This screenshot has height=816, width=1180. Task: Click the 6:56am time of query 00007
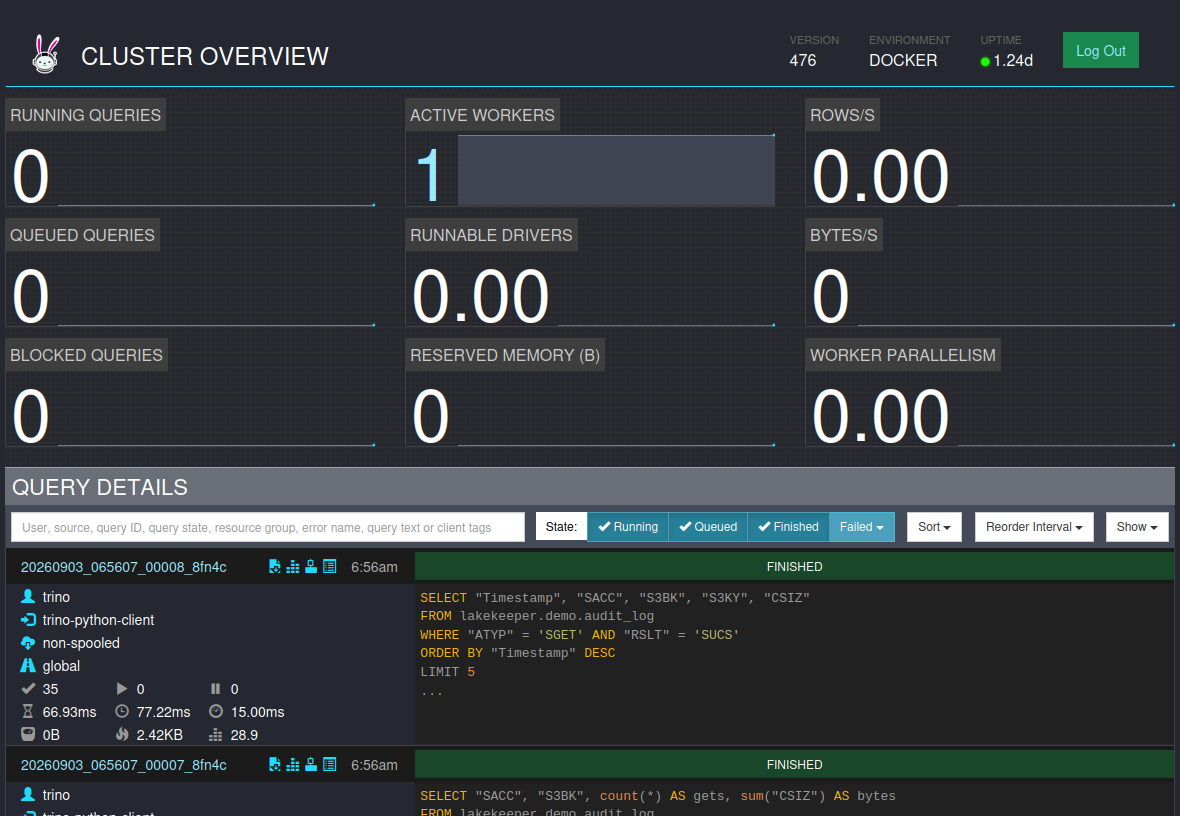coord(374,765)
